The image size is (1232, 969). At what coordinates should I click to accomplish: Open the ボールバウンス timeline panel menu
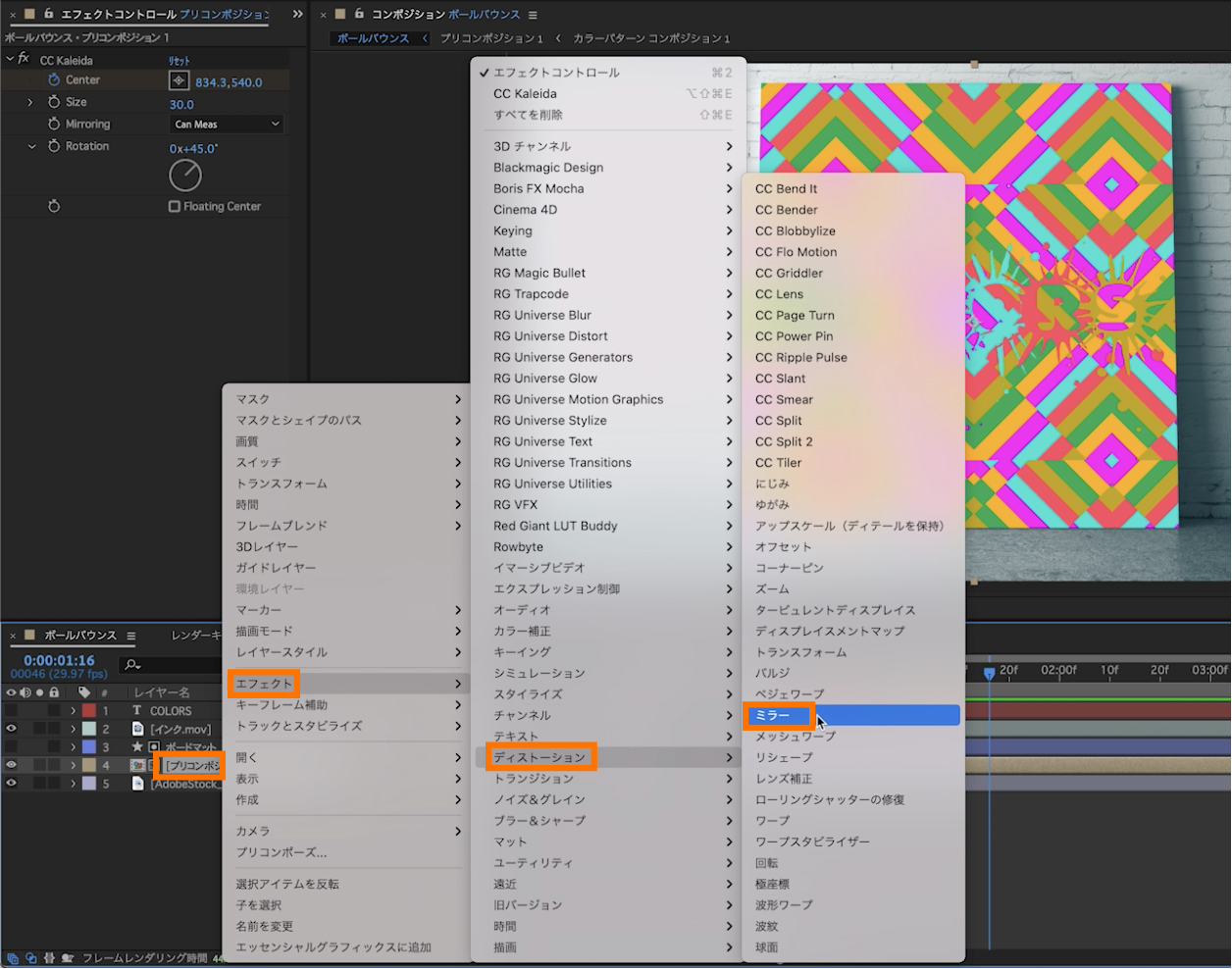click(130, 636)
